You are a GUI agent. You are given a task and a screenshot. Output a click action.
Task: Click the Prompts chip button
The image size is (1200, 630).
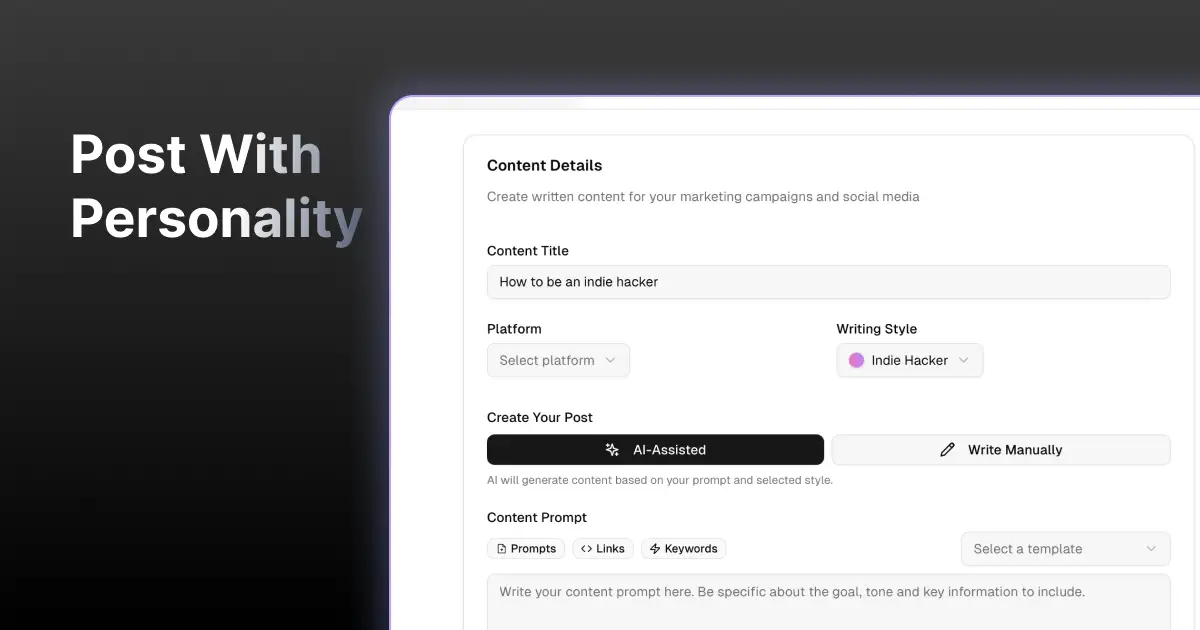click(526, 549)
